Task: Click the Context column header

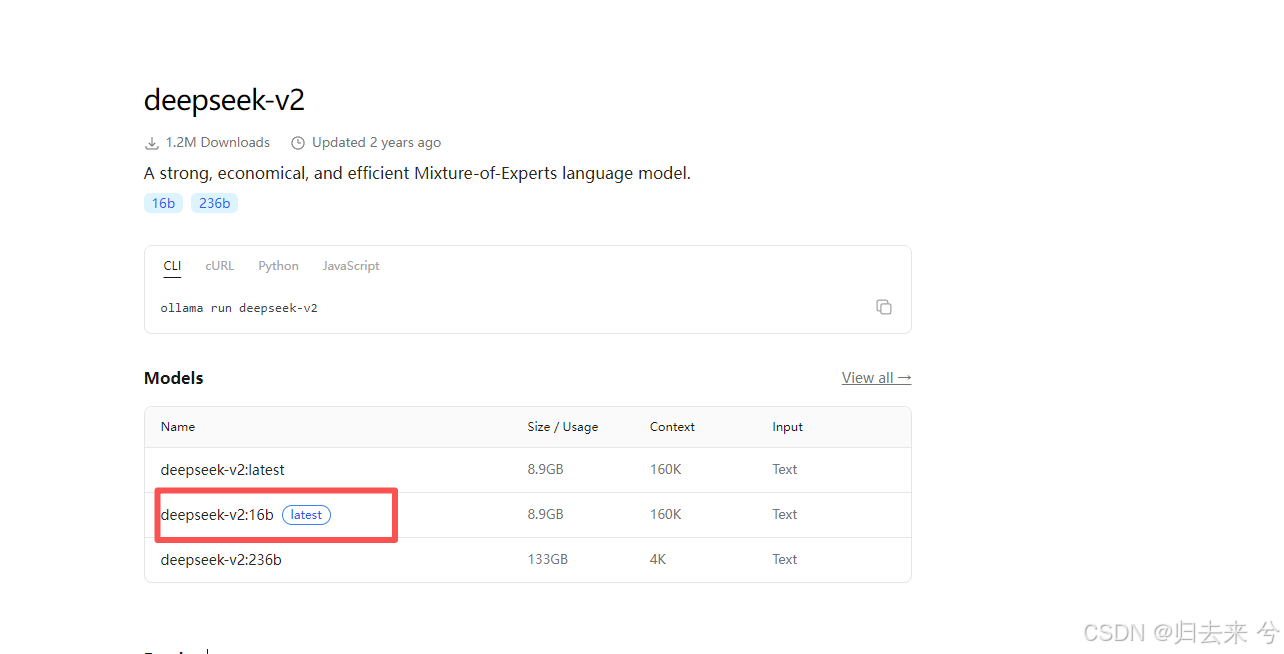Action: coord(672,427)
